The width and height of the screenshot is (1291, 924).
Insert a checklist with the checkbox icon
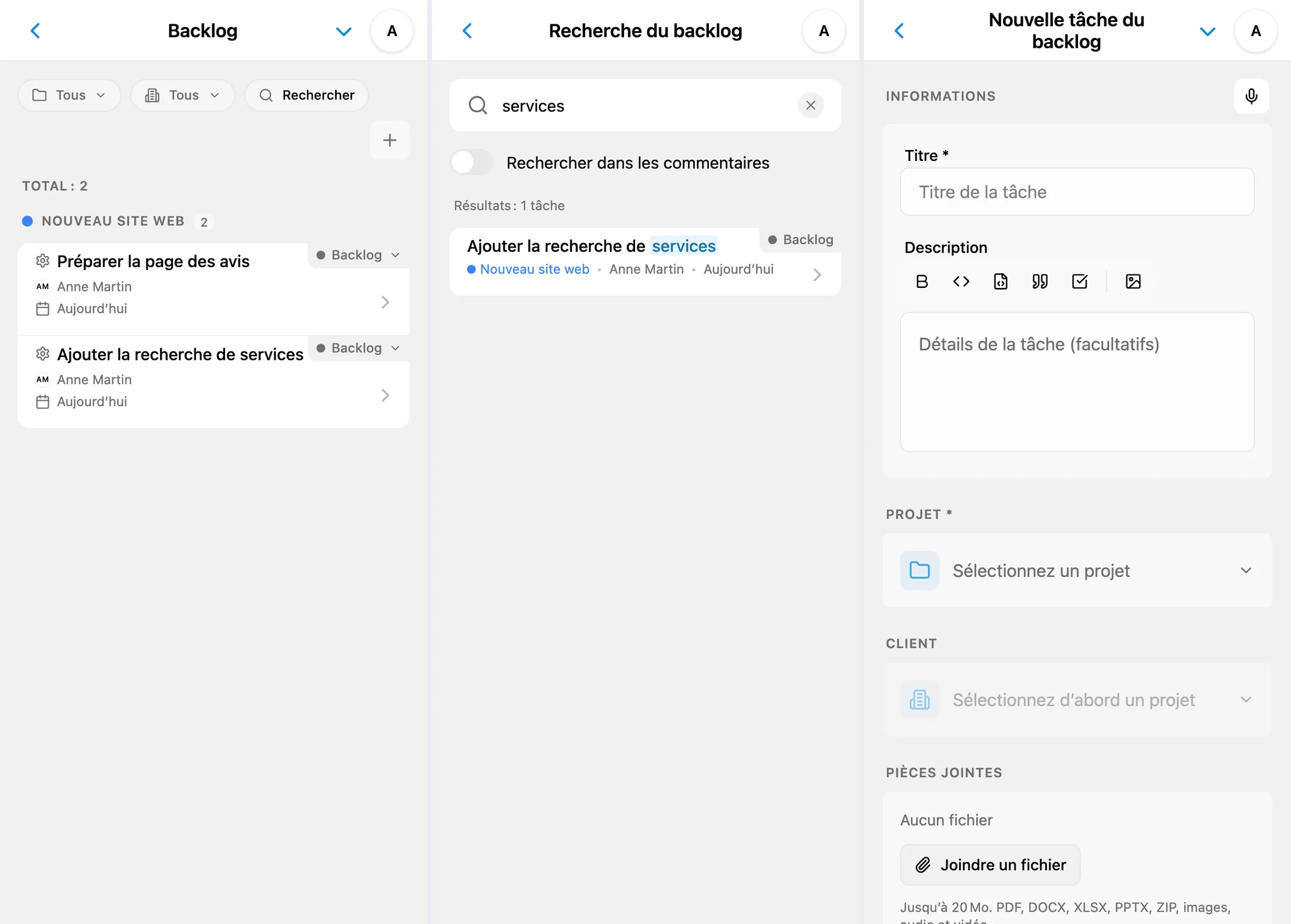[x=1079, y=281]
